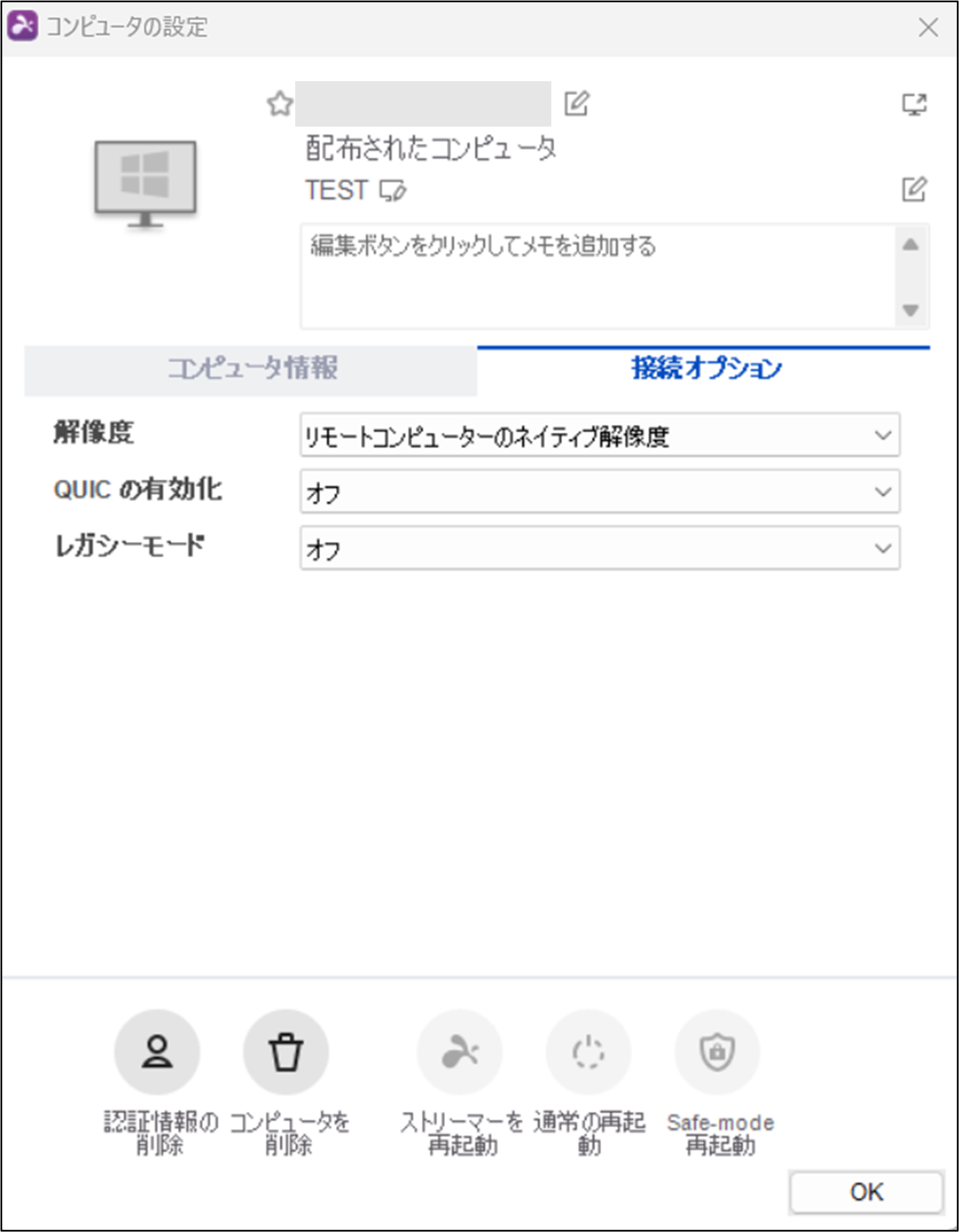The height and width of the screenshot is (1232, 959).
Task: Open the 解像度 dropdown
Action: tap(600, 435)
